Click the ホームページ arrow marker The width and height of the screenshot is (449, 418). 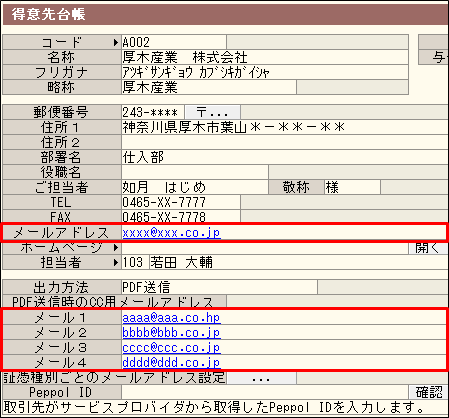click(x=116, y=247)
